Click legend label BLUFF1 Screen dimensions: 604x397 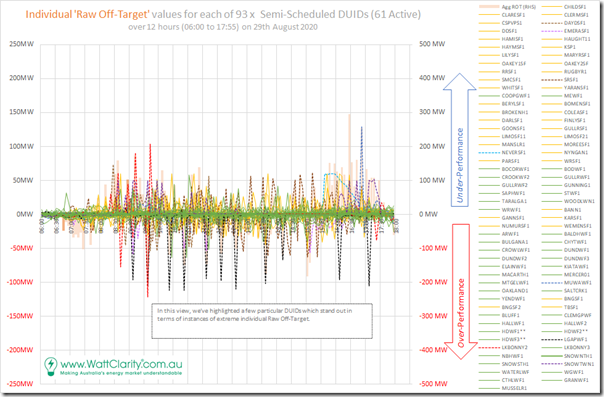pos(510,315)
